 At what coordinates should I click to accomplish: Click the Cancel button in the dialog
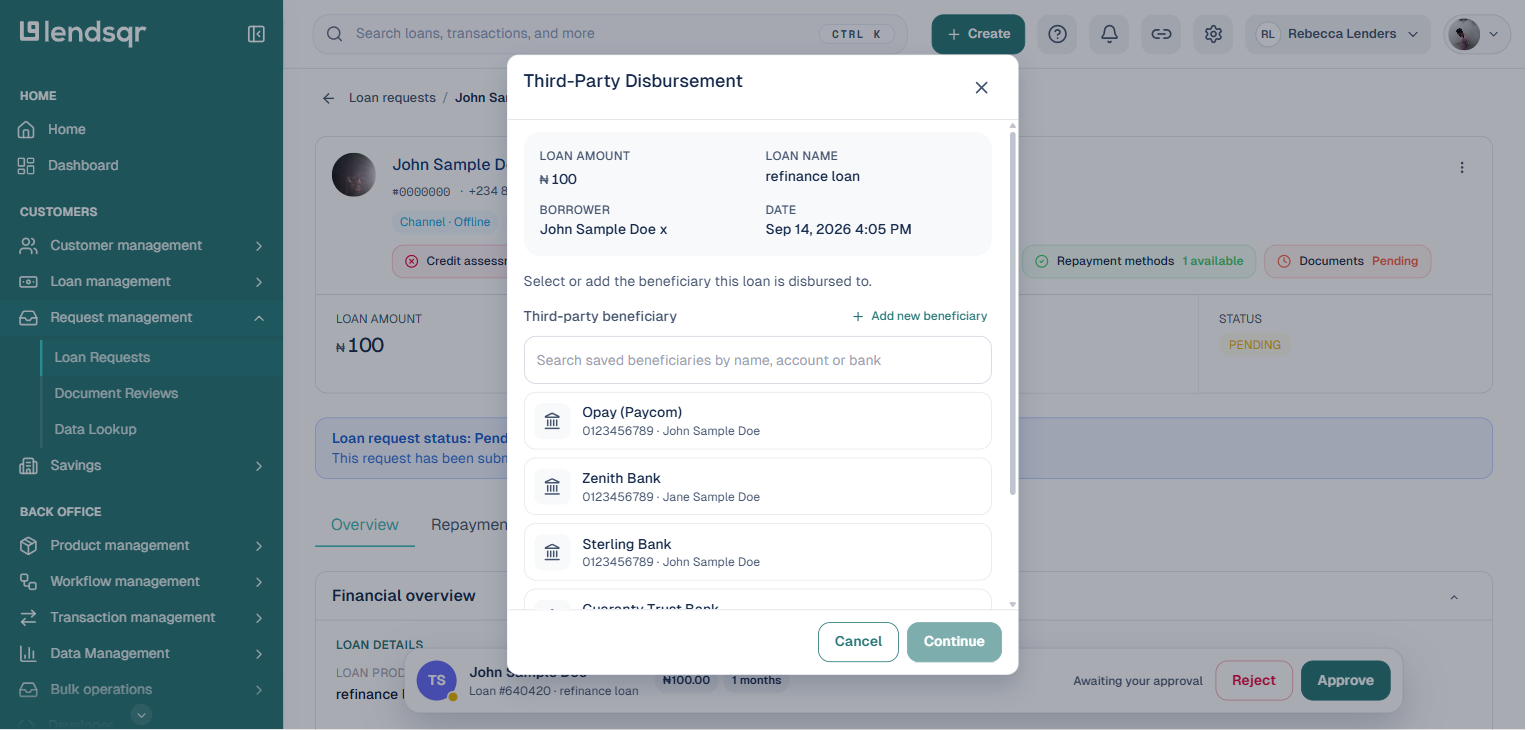858,641
